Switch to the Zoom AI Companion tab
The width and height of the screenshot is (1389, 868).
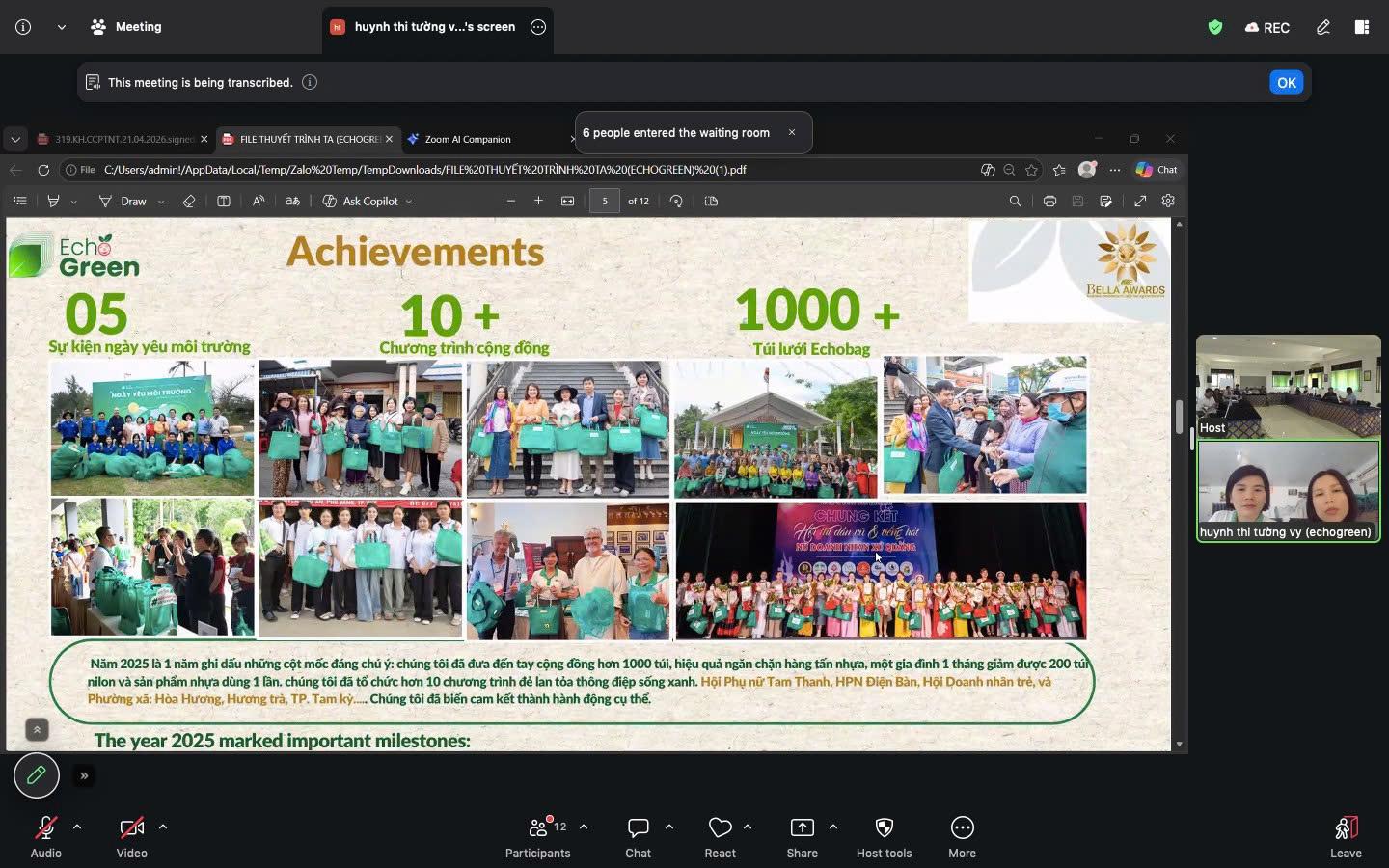468,139
